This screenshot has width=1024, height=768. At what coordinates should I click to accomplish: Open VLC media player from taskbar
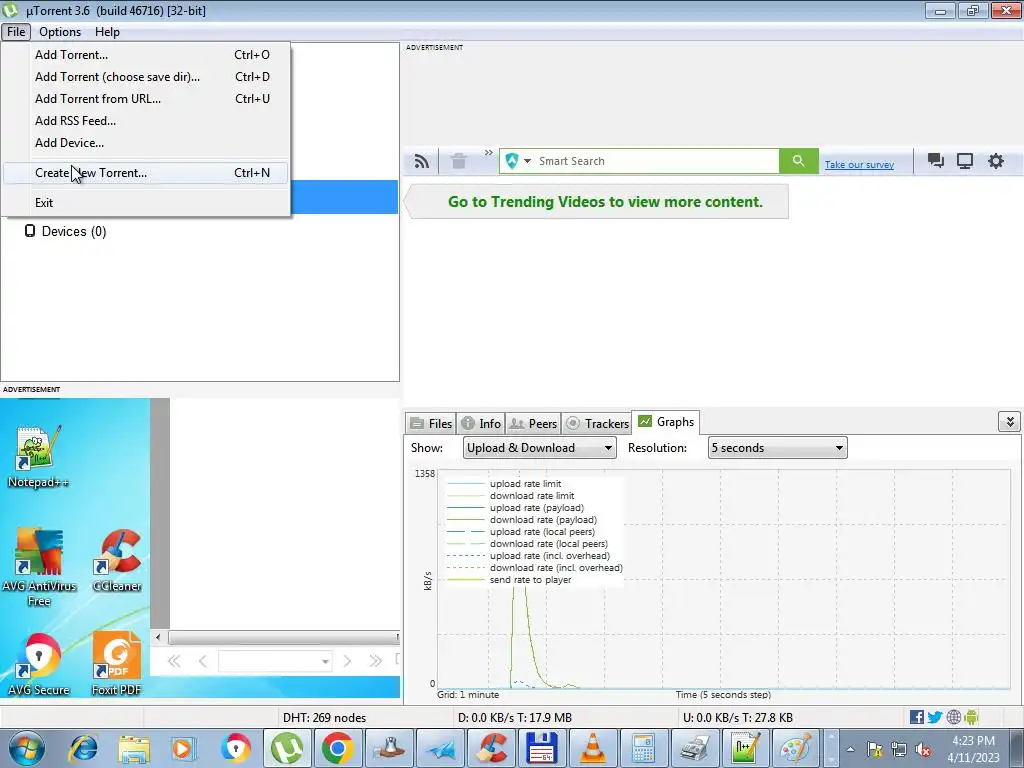[592, 748]
